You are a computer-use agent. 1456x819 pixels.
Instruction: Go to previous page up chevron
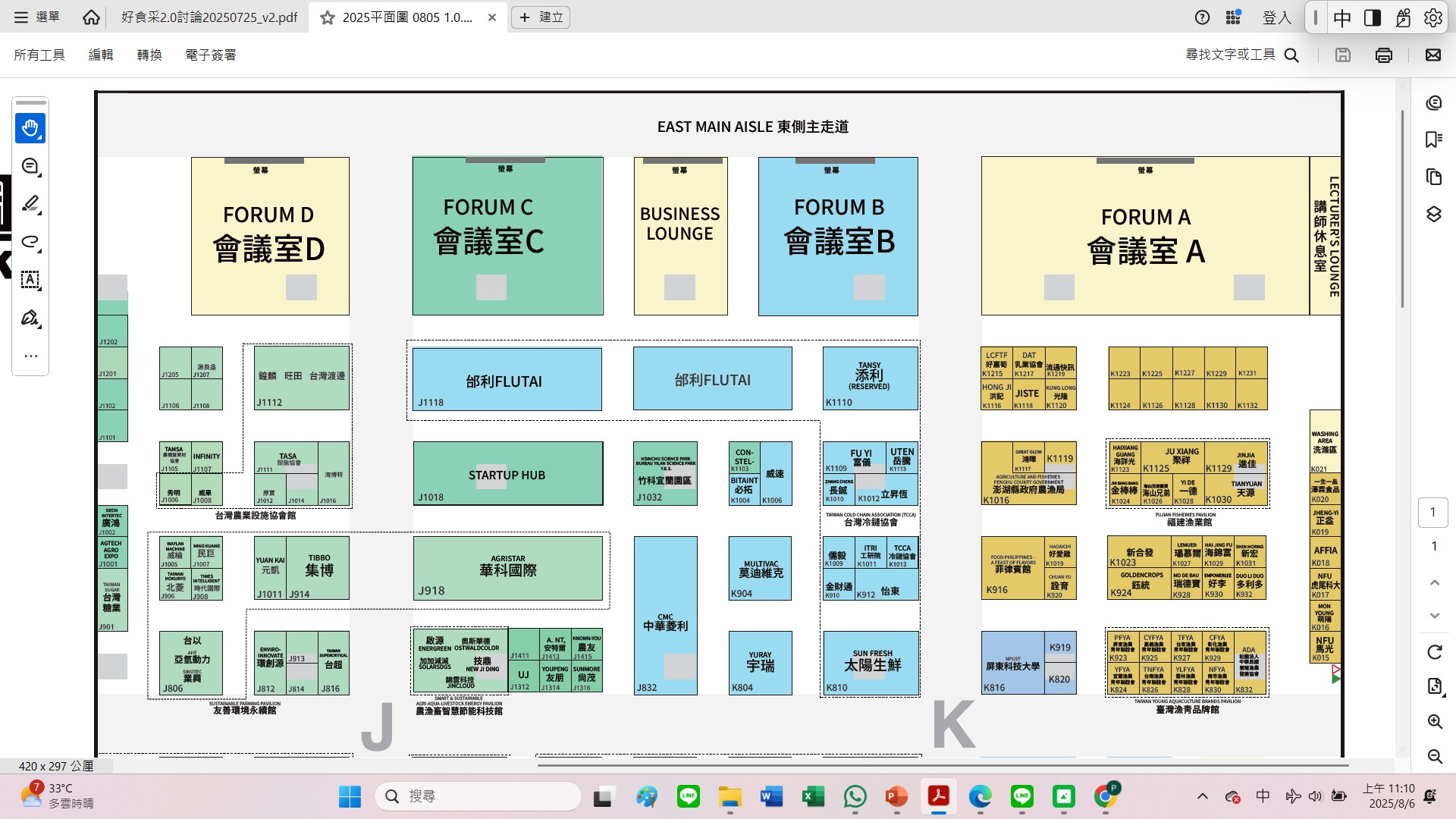pyautogui.click(x=1435, y=582)
